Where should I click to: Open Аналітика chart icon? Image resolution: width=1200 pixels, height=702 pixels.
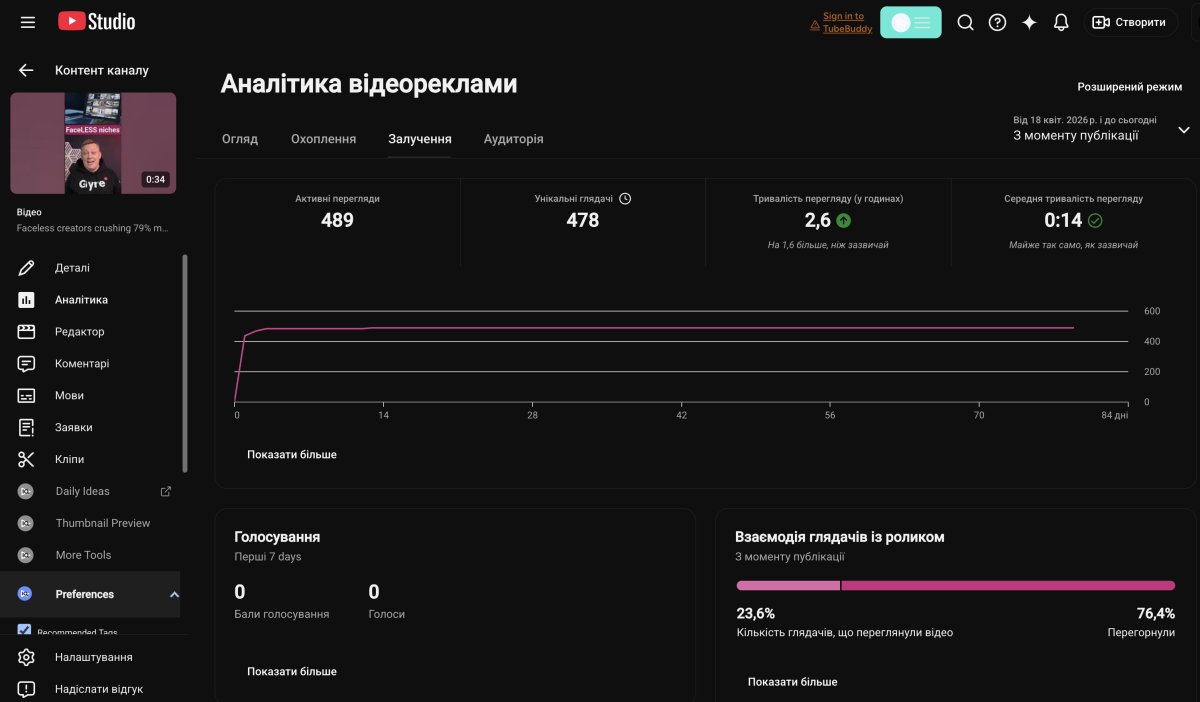click(x=26, y=300)
